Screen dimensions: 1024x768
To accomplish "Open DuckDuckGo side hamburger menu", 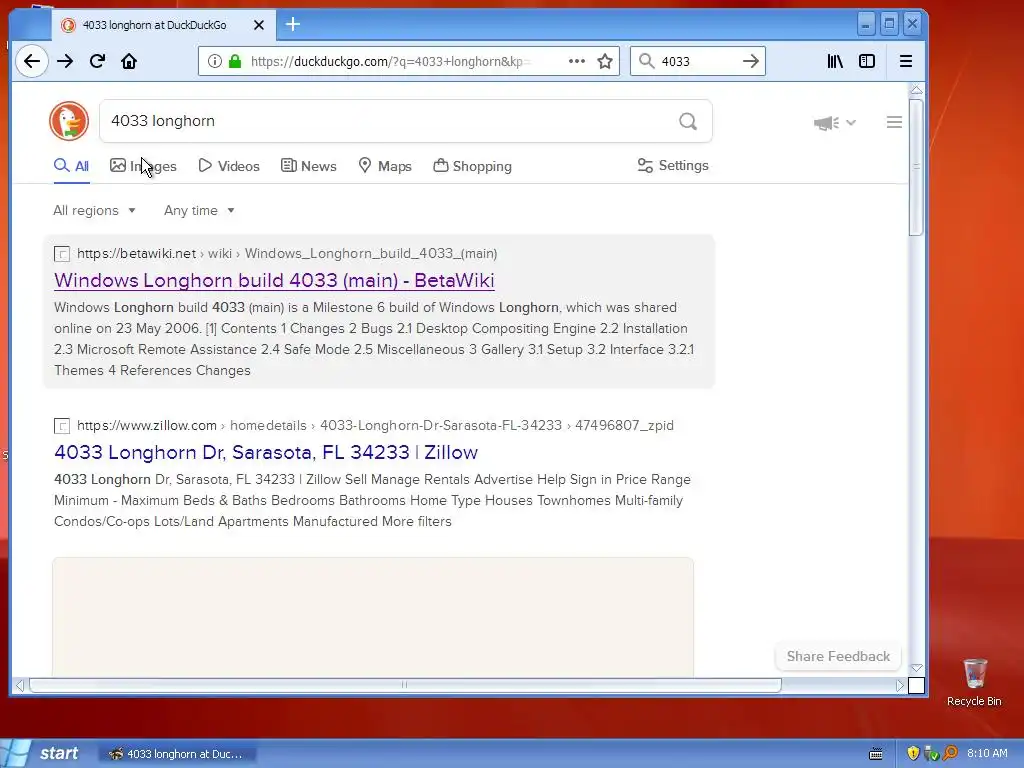I will 894,122.
